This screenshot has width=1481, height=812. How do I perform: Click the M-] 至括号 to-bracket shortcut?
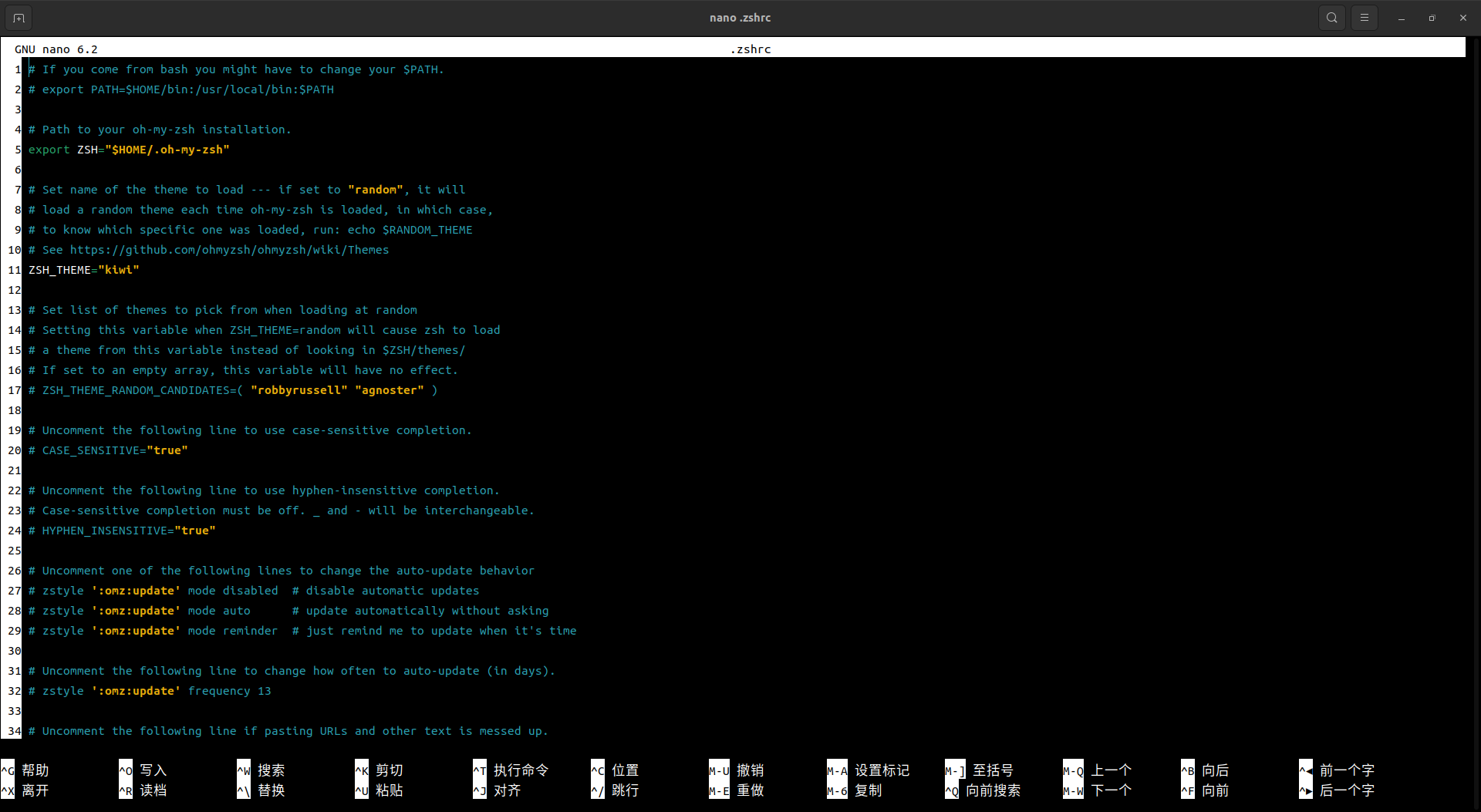coord(980,770)
